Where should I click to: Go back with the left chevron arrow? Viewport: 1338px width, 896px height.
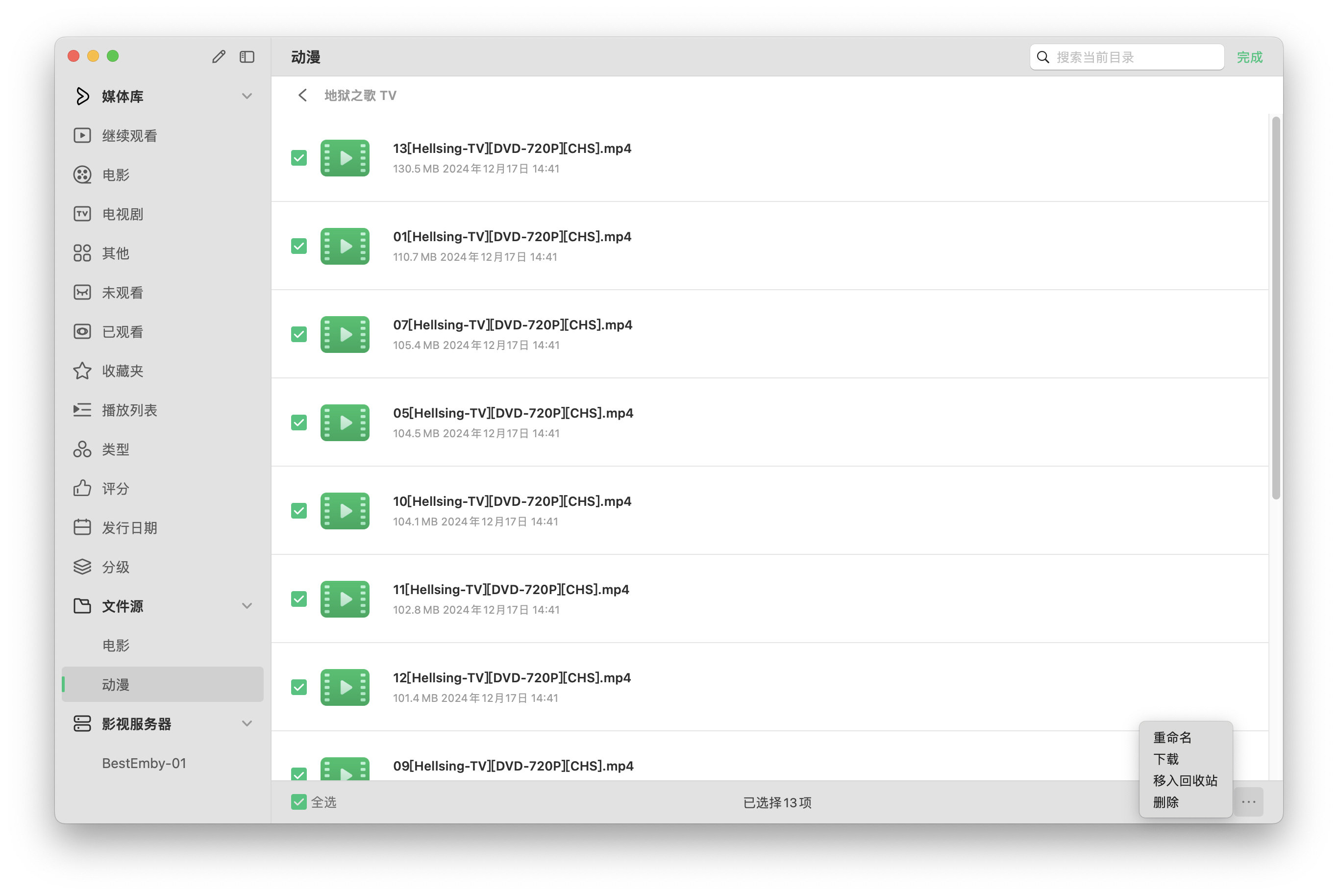click(x=303, y=96)
